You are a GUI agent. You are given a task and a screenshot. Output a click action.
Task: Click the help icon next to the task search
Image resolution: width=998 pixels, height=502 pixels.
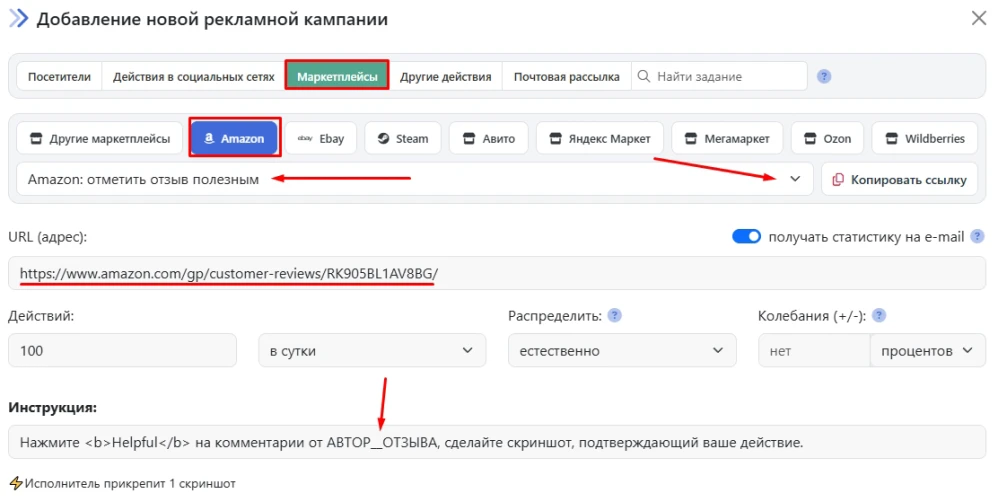[x=824, y=76]
